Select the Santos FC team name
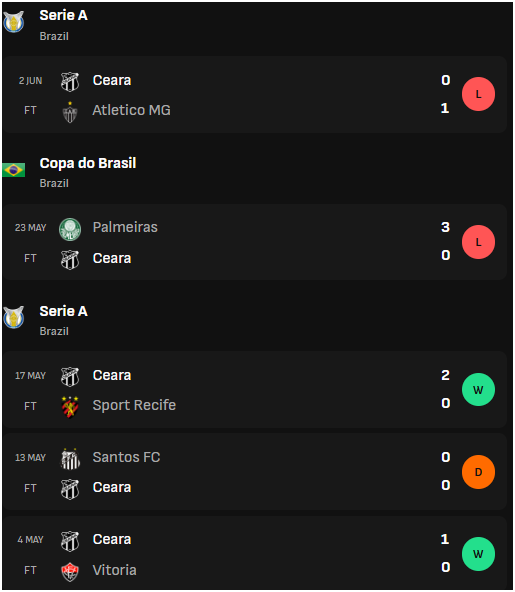515x592 pixels. tap(126, 457)
